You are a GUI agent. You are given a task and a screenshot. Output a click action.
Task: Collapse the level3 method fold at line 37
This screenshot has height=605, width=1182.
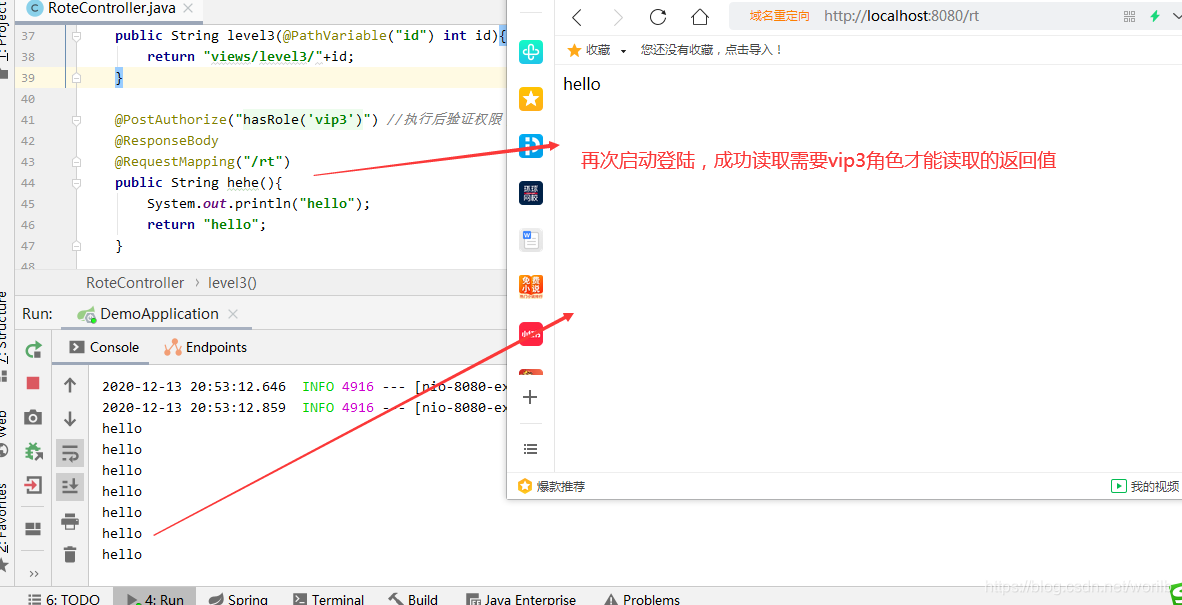tap(76, 36)
